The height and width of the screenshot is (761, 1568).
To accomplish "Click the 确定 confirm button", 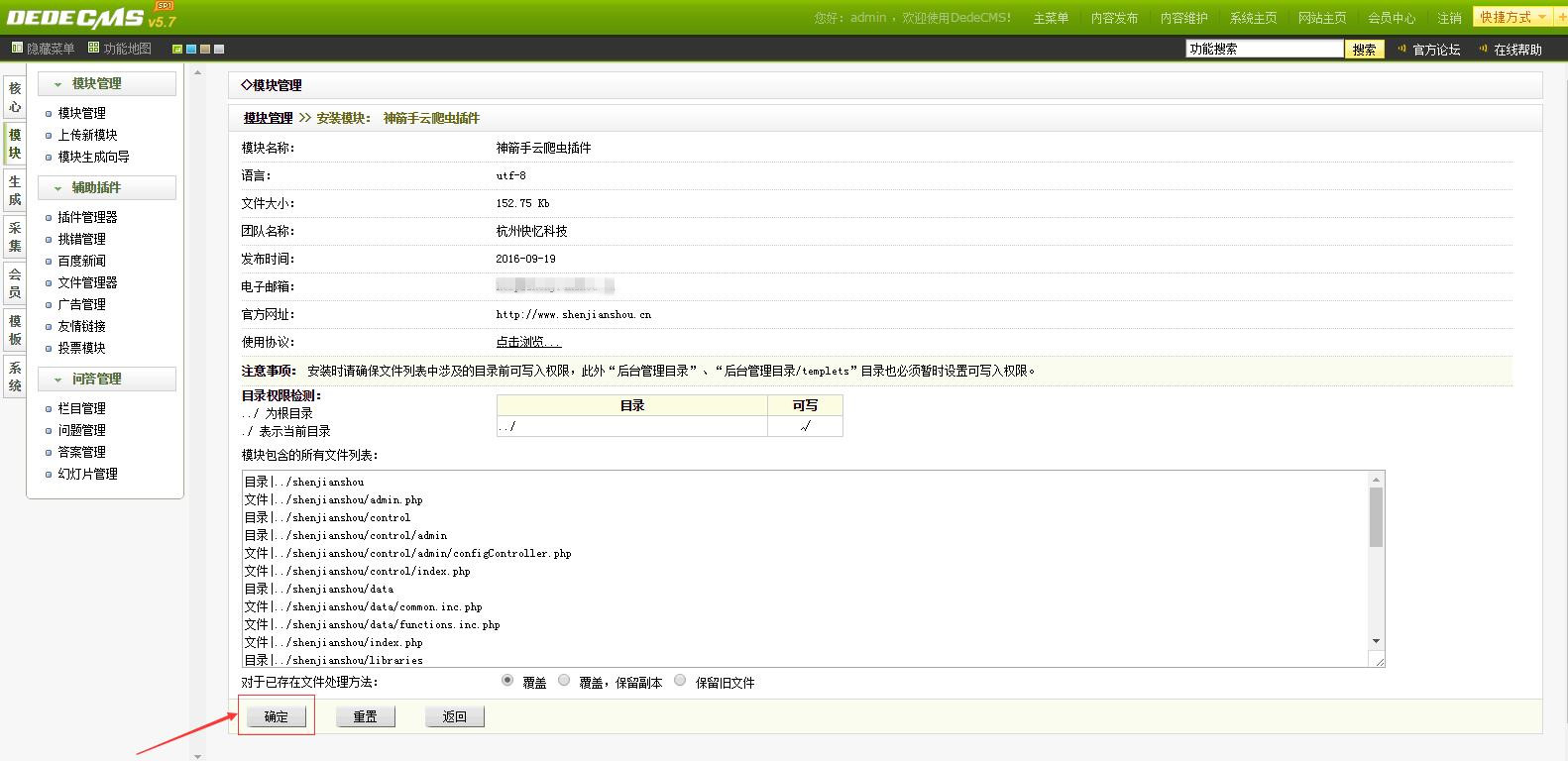I will [277, 716].
